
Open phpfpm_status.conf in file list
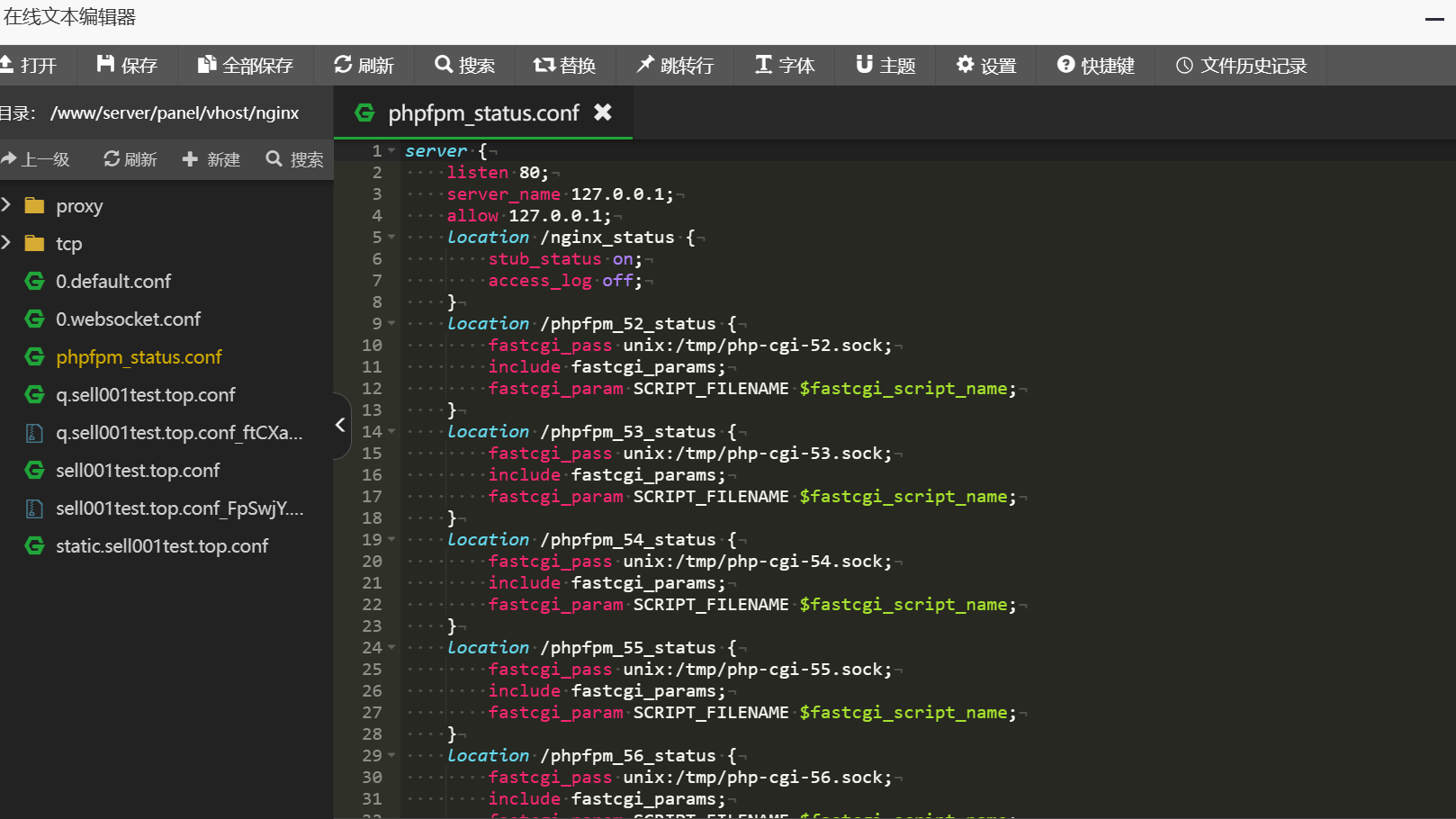coord(139,357)
